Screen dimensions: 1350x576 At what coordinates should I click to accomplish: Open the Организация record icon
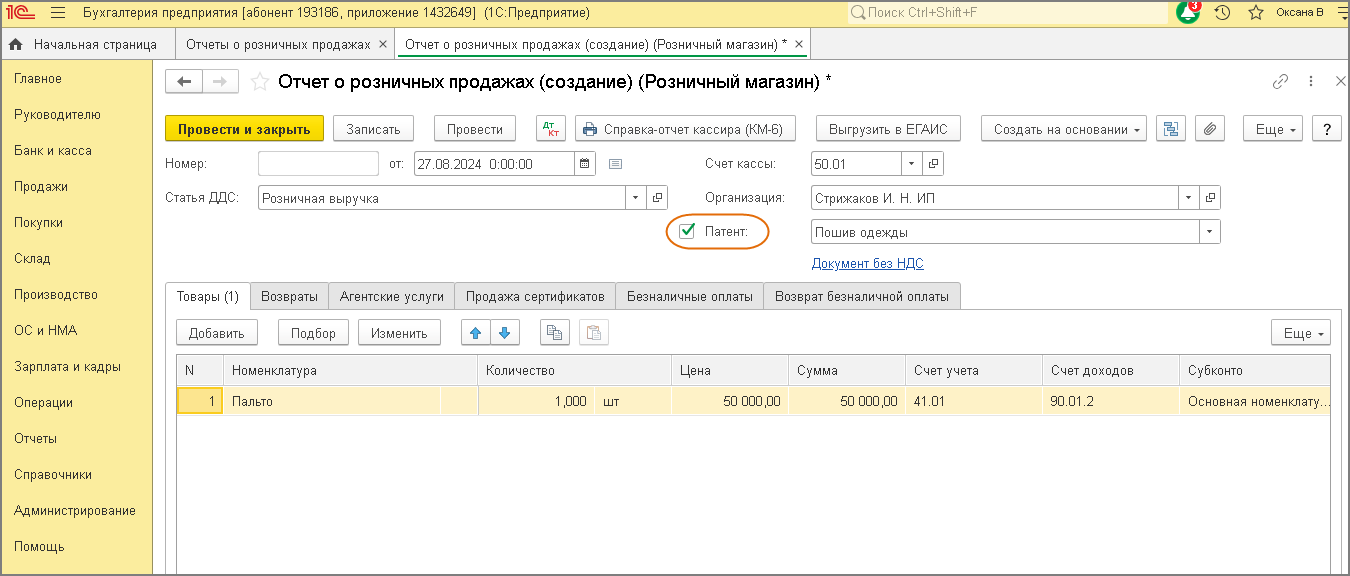[1210, 198]
